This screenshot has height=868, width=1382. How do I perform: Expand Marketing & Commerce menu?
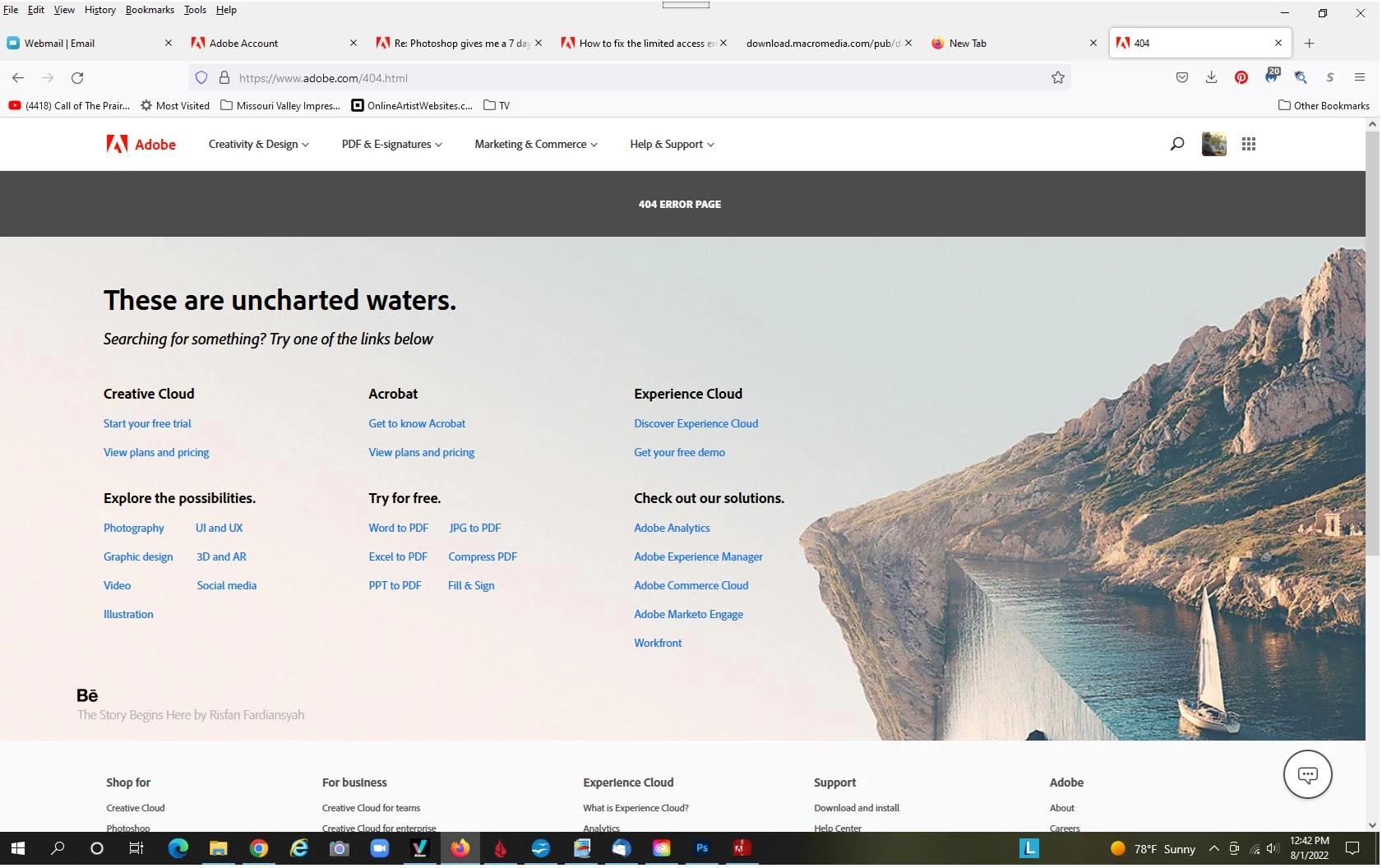point(536,145)
